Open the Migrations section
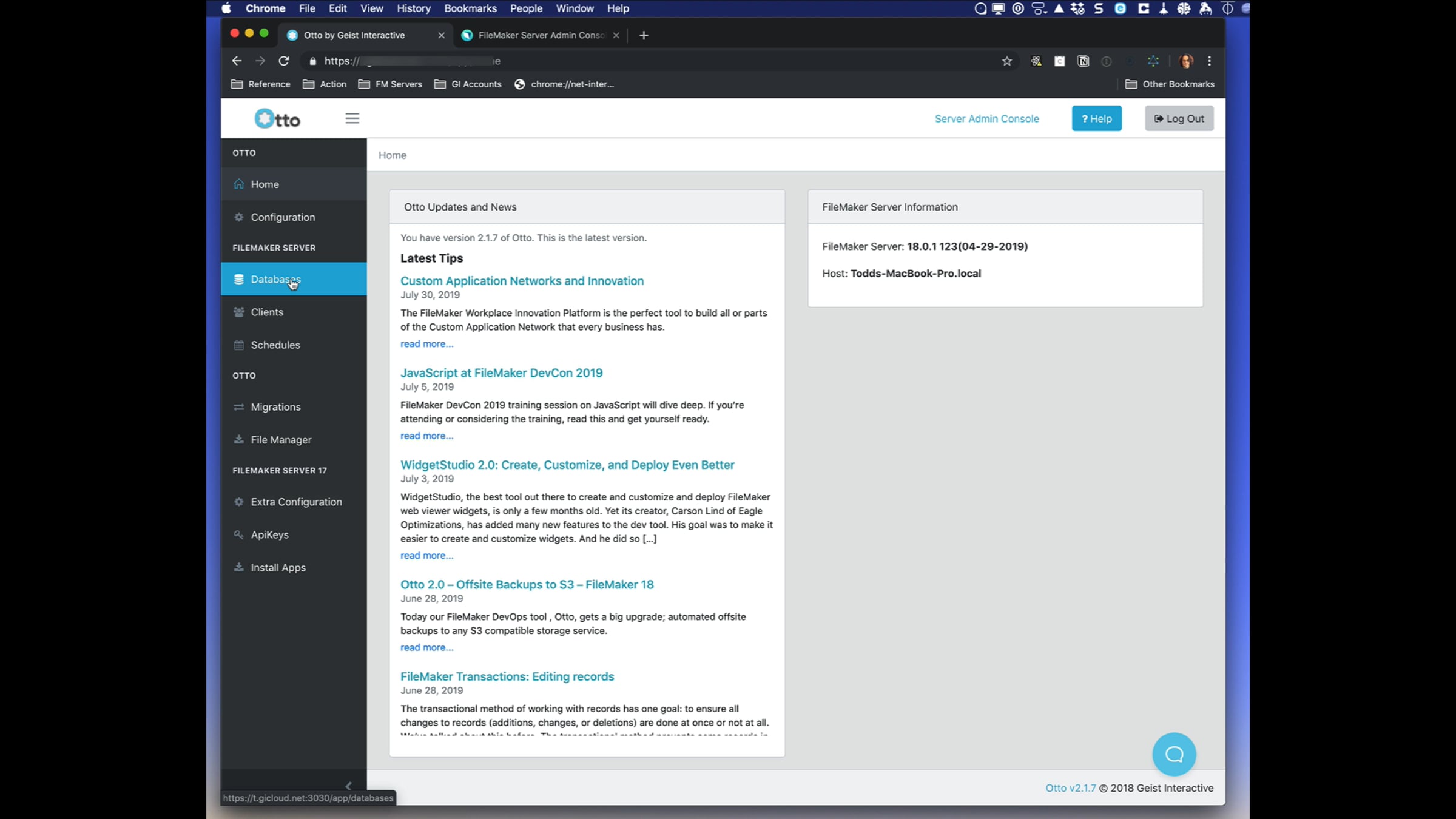The image size is (1456, 819). coord(294,407)
